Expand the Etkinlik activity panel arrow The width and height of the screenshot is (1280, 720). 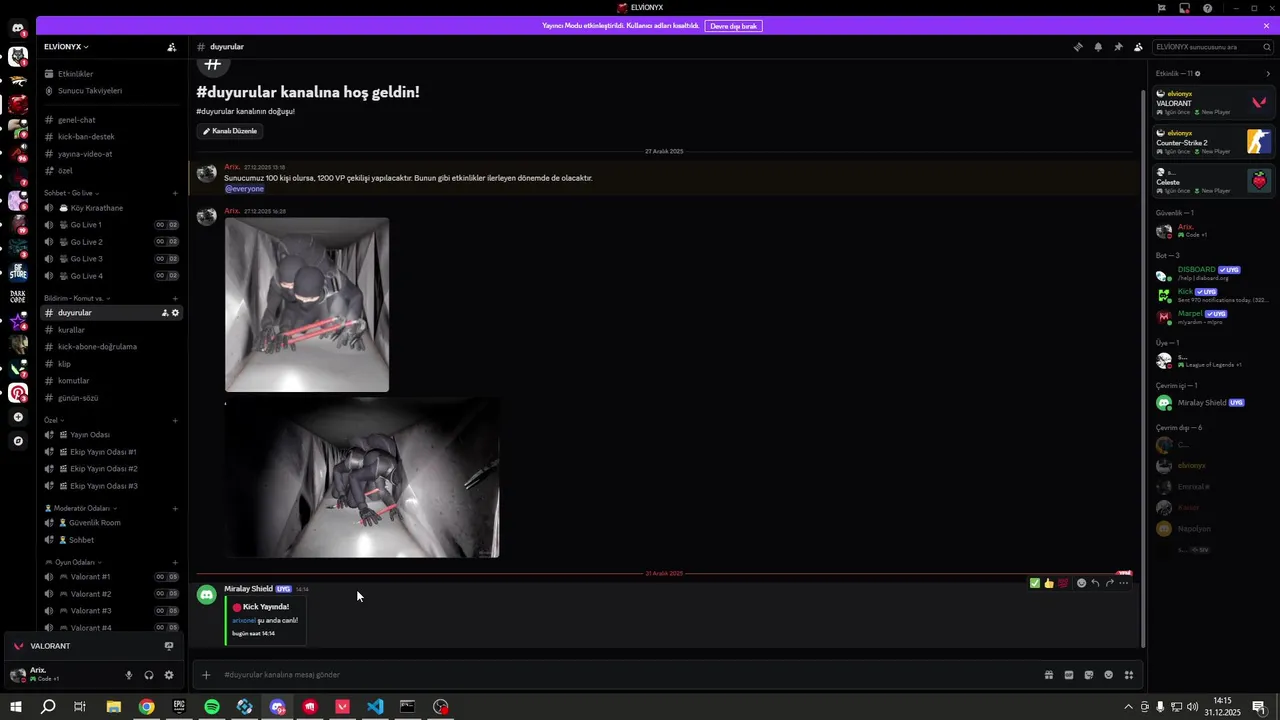coord(1268,73)
